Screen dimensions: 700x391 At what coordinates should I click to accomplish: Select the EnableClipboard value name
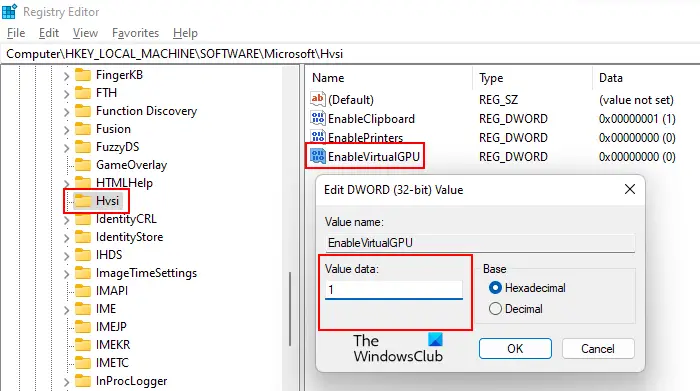(371, 119)
